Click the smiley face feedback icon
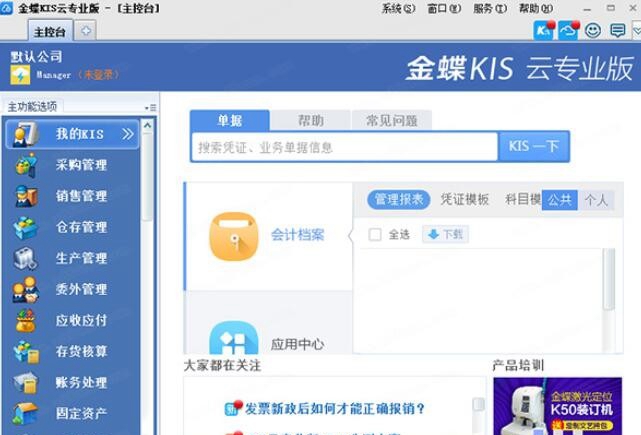This screenshot has width=641, height=435. pos(593,30)
